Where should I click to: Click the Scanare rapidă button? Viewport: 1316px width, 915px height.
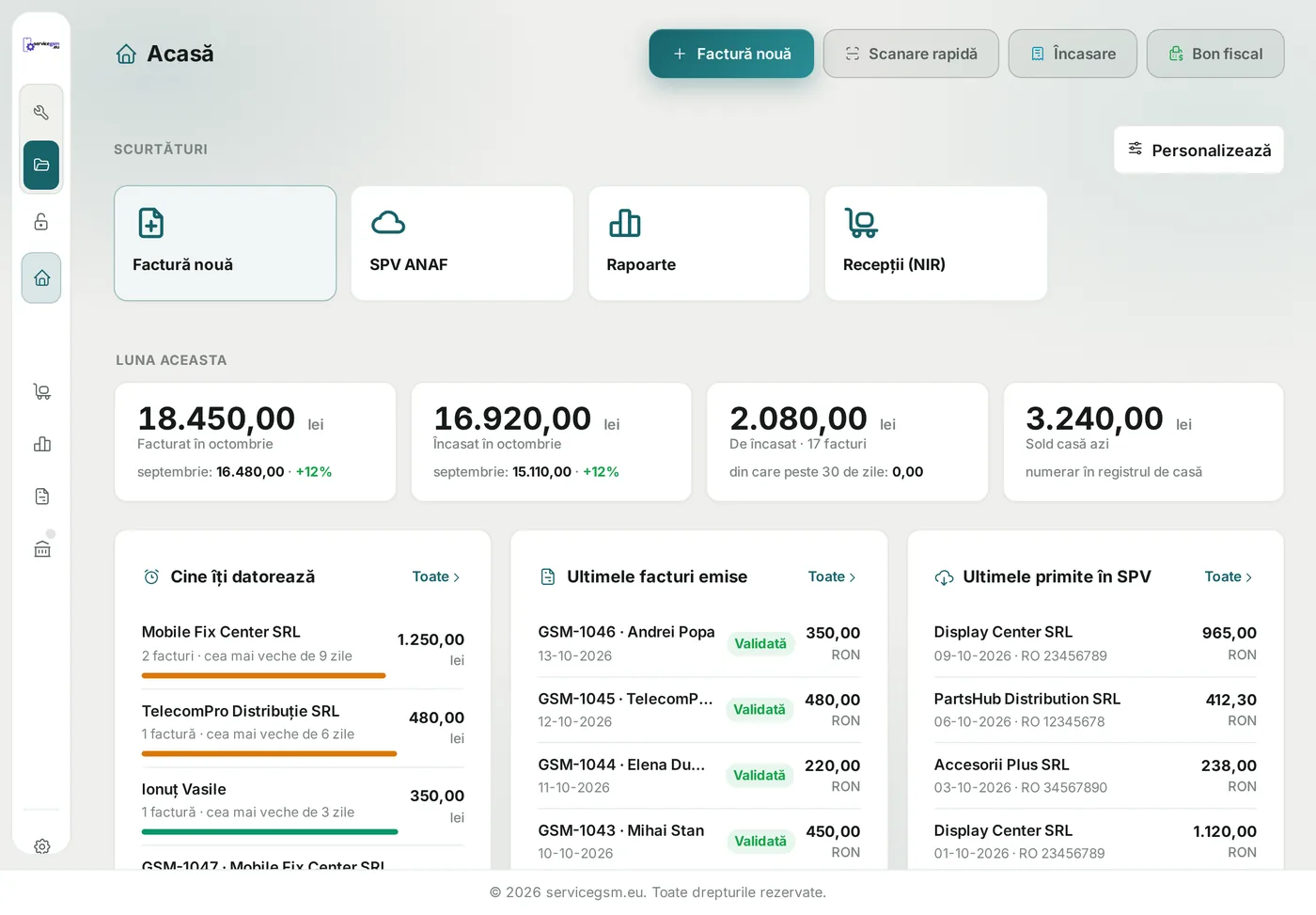point(911,54)
